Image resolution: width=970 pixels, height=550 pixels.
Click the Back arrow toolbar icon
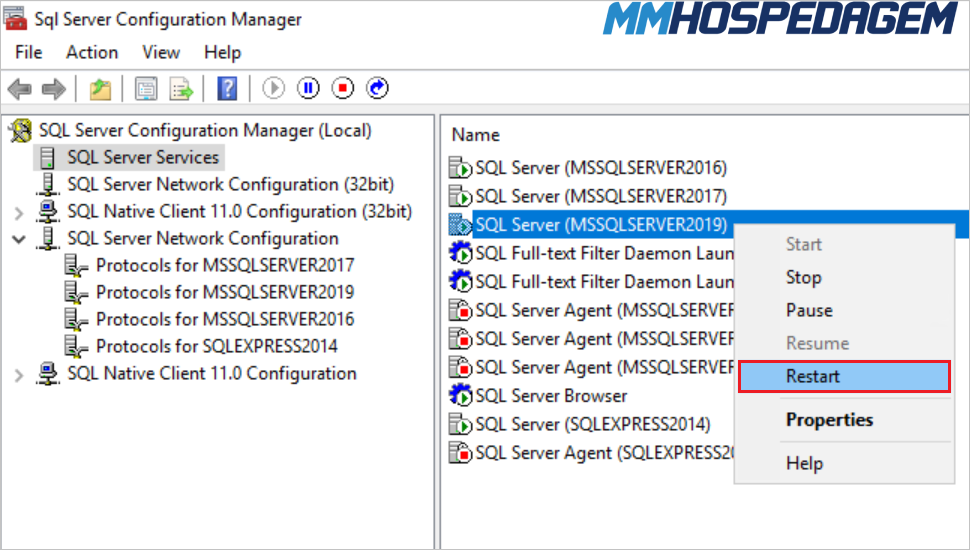tap(19, 88)
